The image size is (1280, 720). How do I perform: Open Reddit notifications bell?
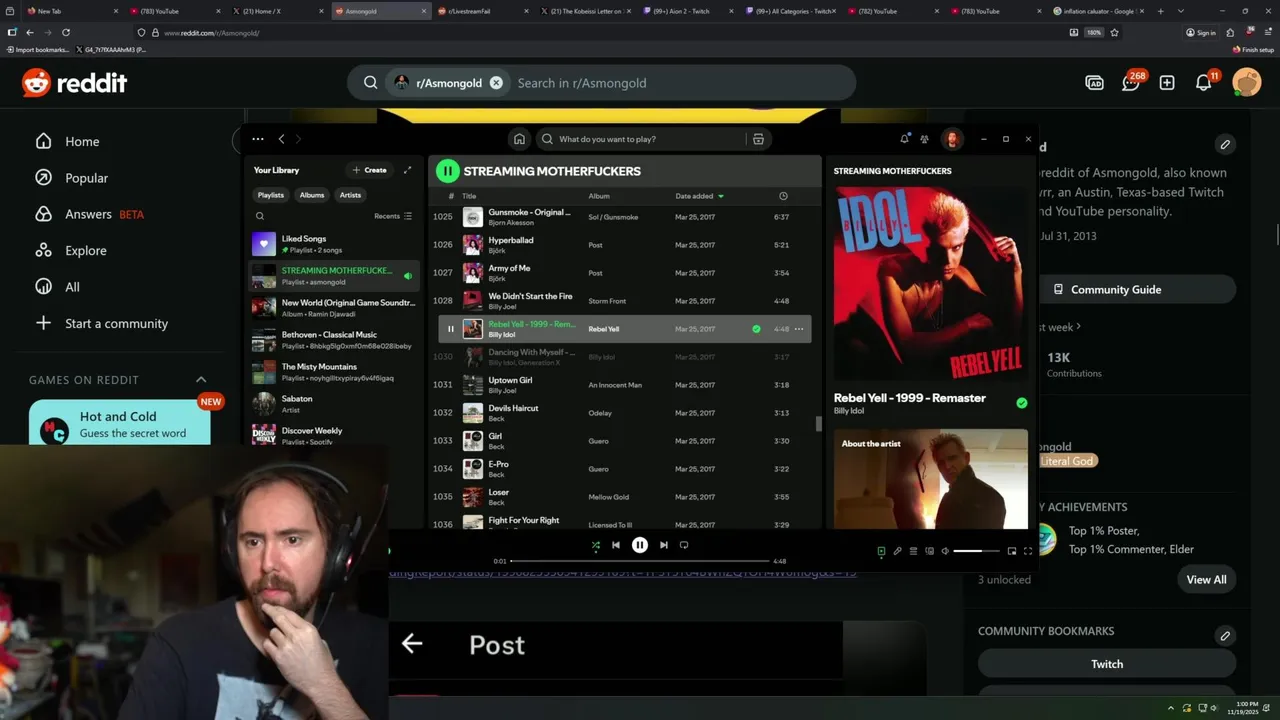coord(1204,83)
